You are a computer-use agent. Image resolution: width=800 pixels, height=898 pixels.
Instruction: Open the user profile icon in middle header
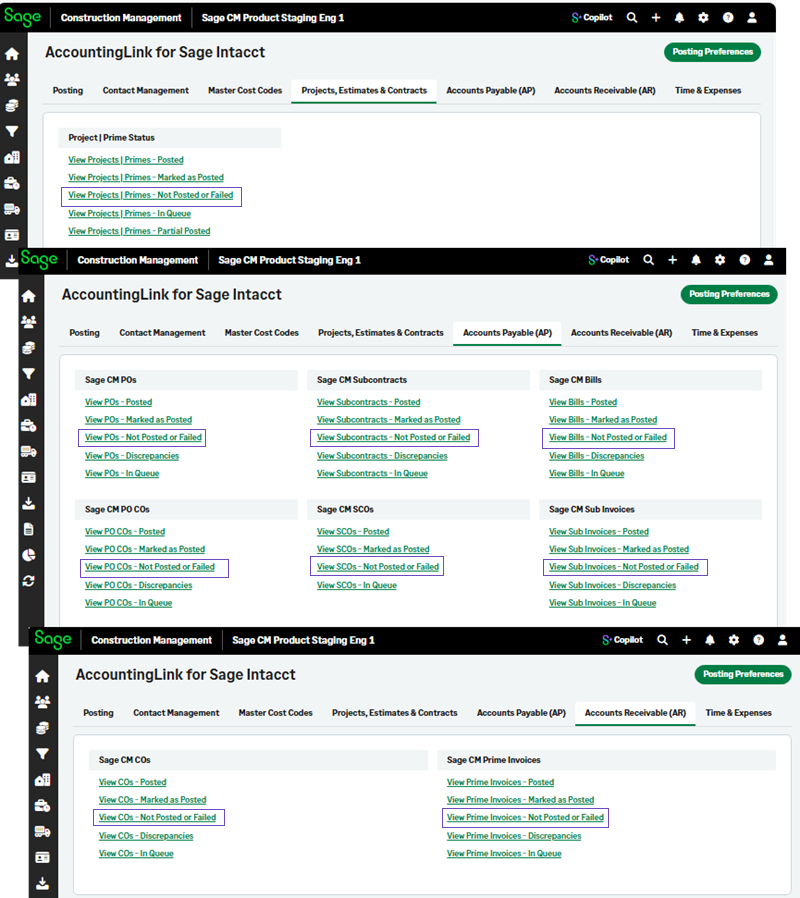click(768, 260)
